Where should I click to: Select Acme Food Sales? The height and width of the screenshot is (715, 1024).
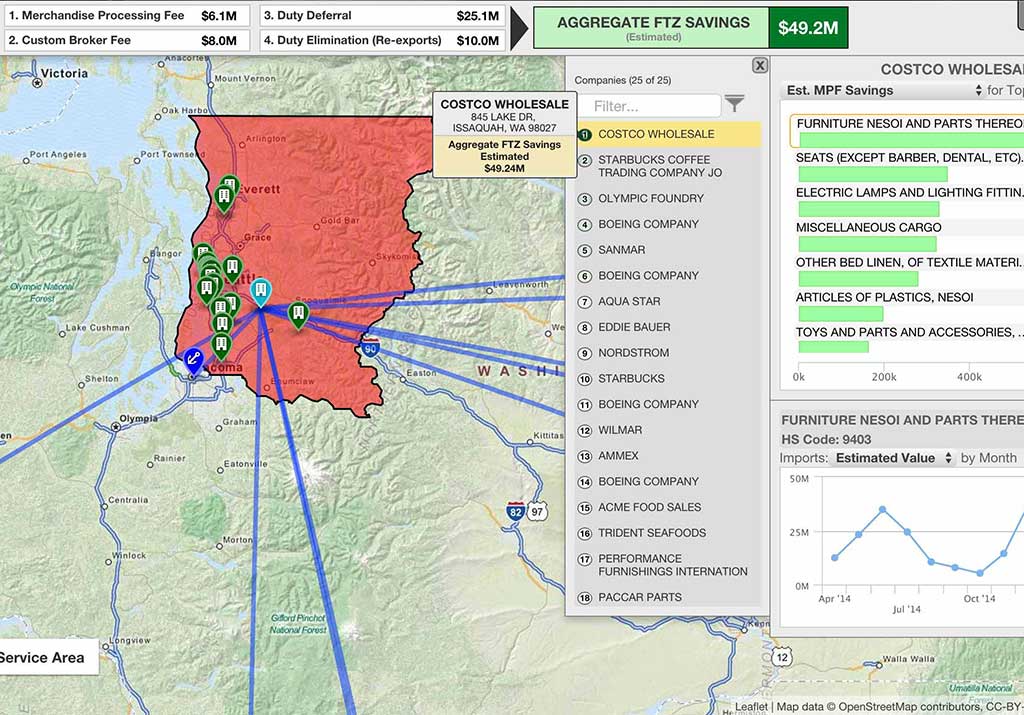click(x=669, y=507)
